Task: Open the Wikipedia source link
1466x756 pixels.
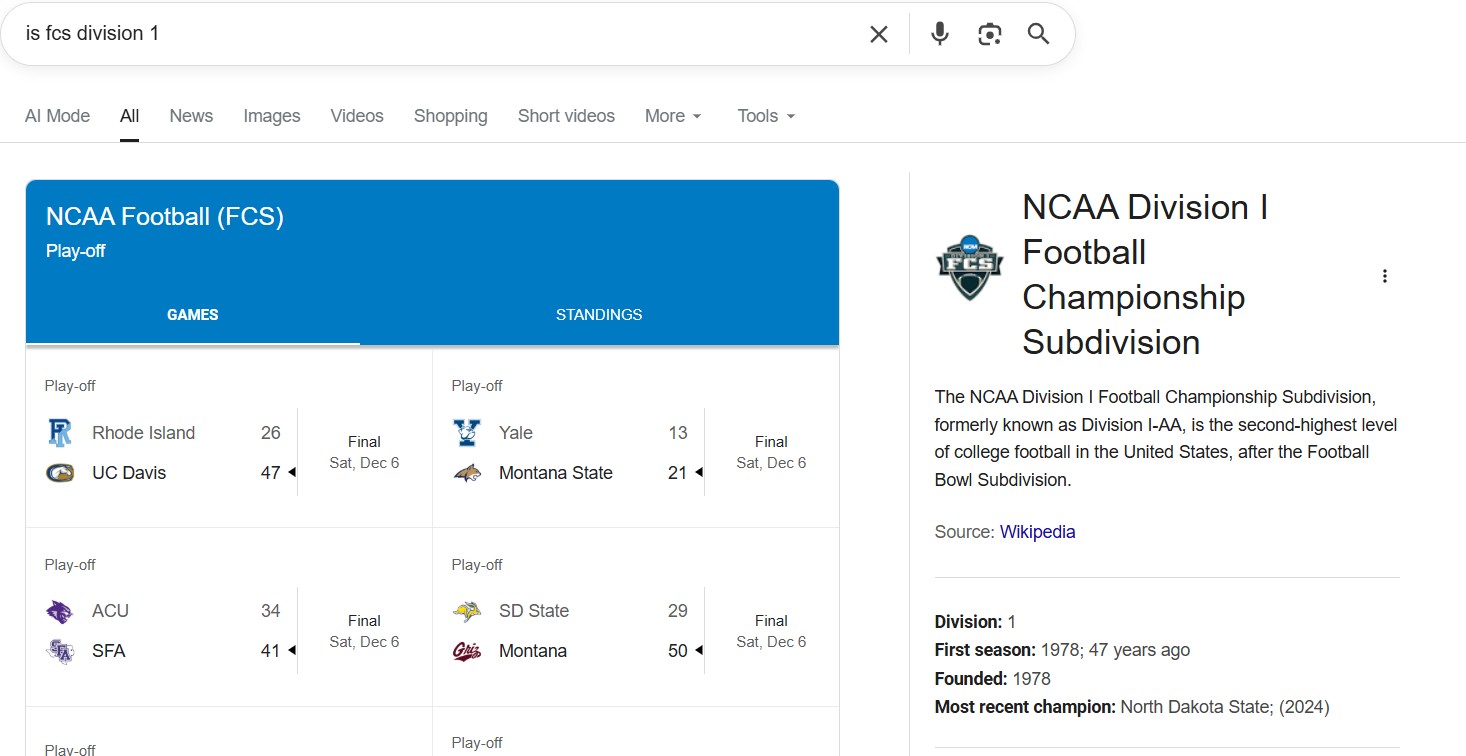Action: click(x=1037, y=531)
